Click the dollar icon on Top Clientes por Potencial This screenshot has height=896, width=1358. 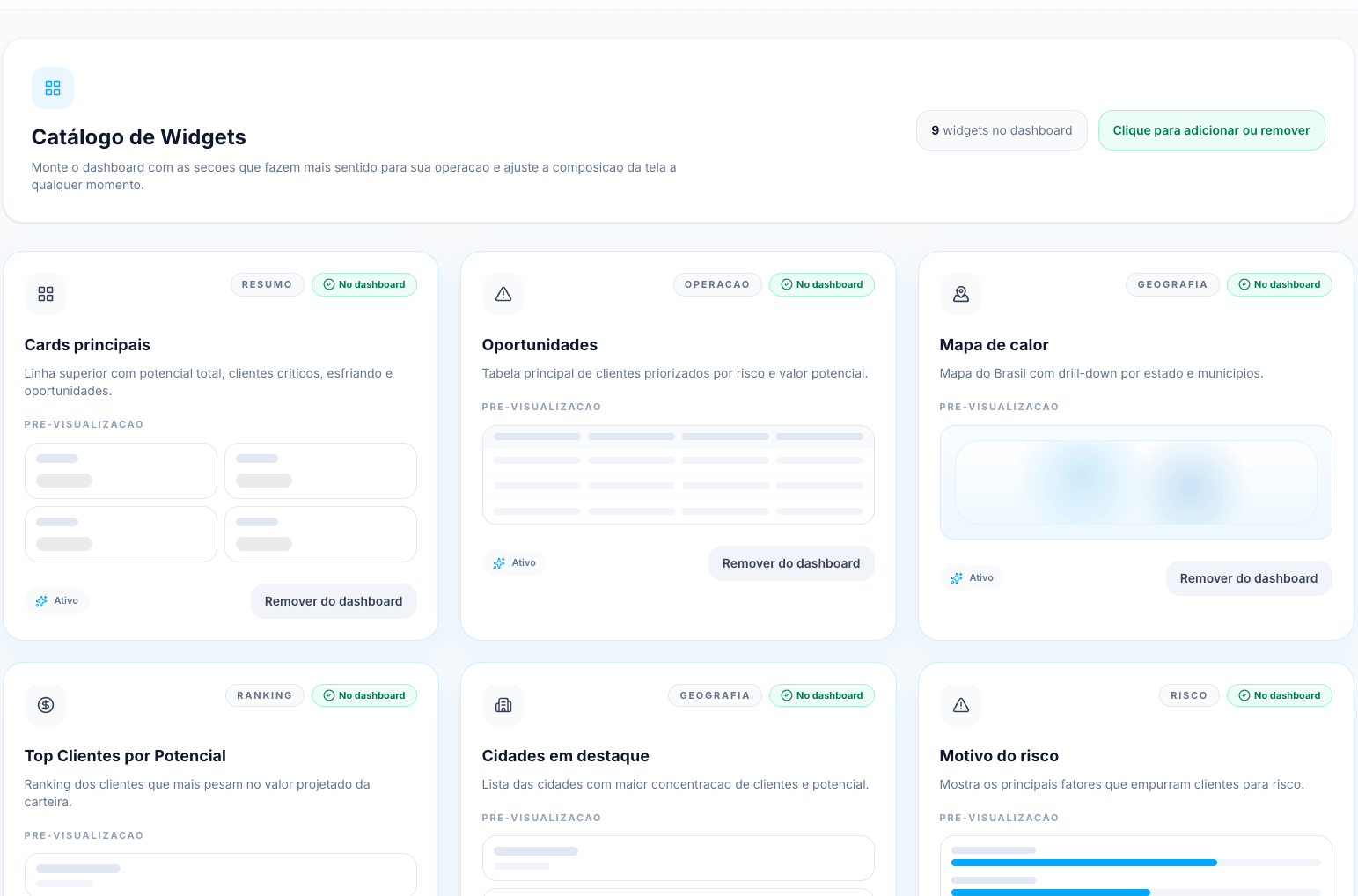pos(46,705)
